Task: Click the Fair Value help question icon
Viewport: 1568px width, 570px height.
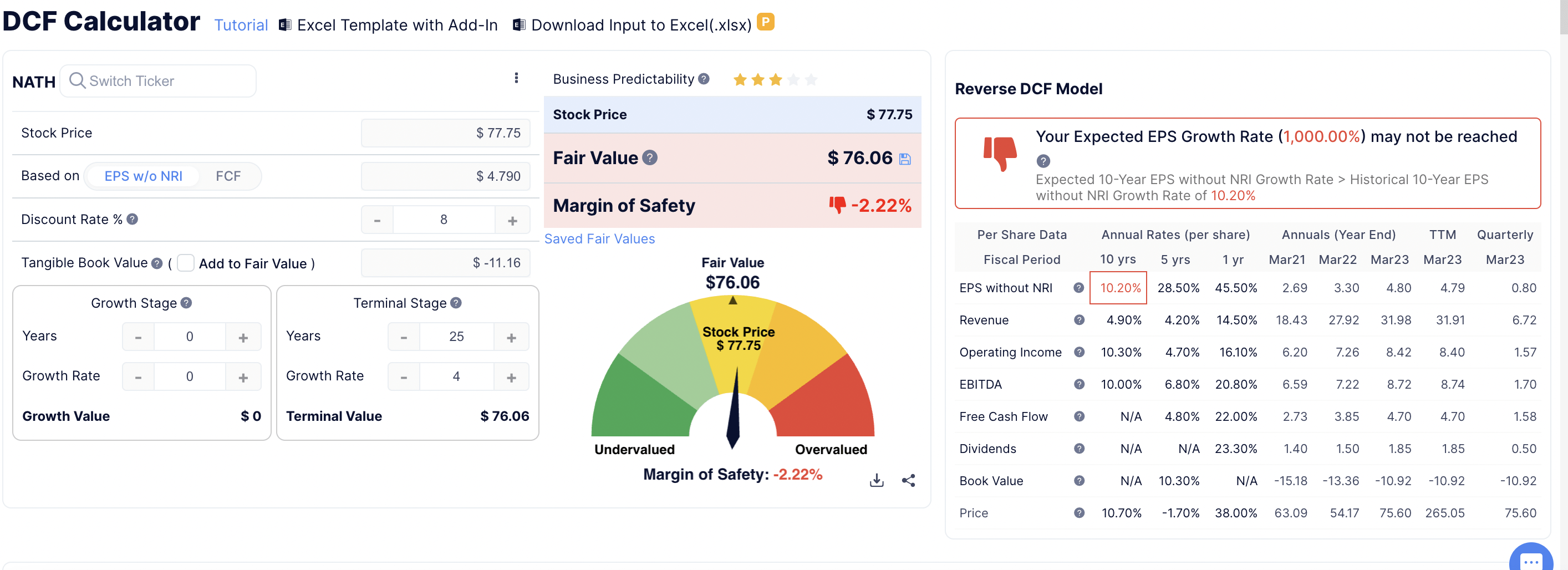Action: (x=650, y=157)
